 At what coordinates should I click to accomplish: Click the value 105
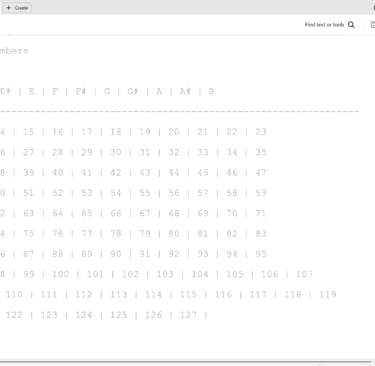coord(235,274)
